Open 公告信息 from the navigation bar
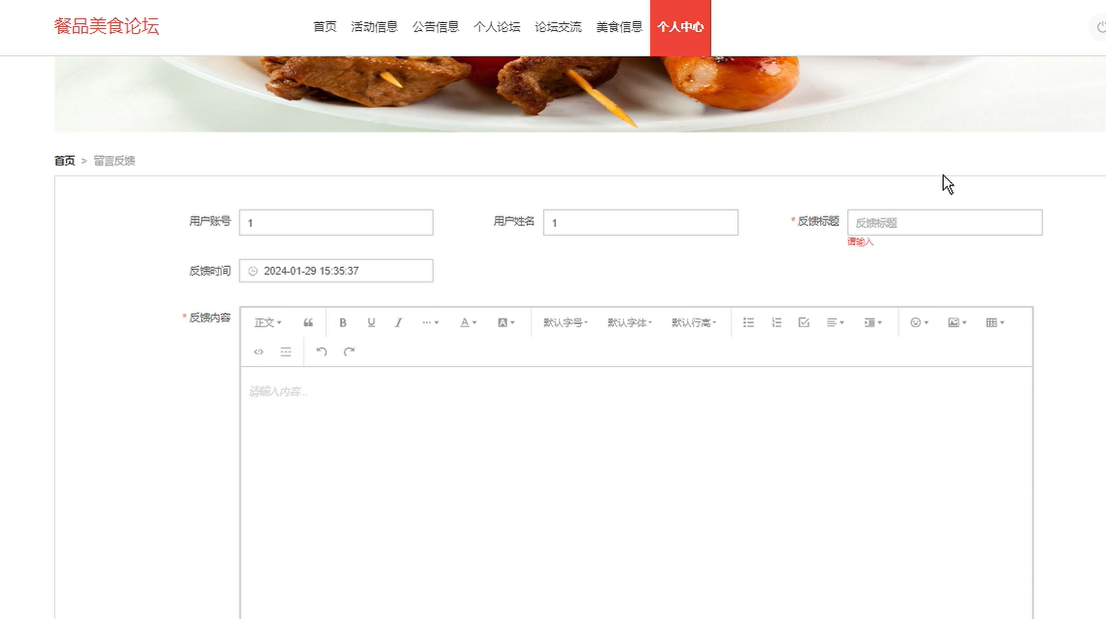Image resolution: width=1106 pixels, height=619 pixels. pos(435,27)
